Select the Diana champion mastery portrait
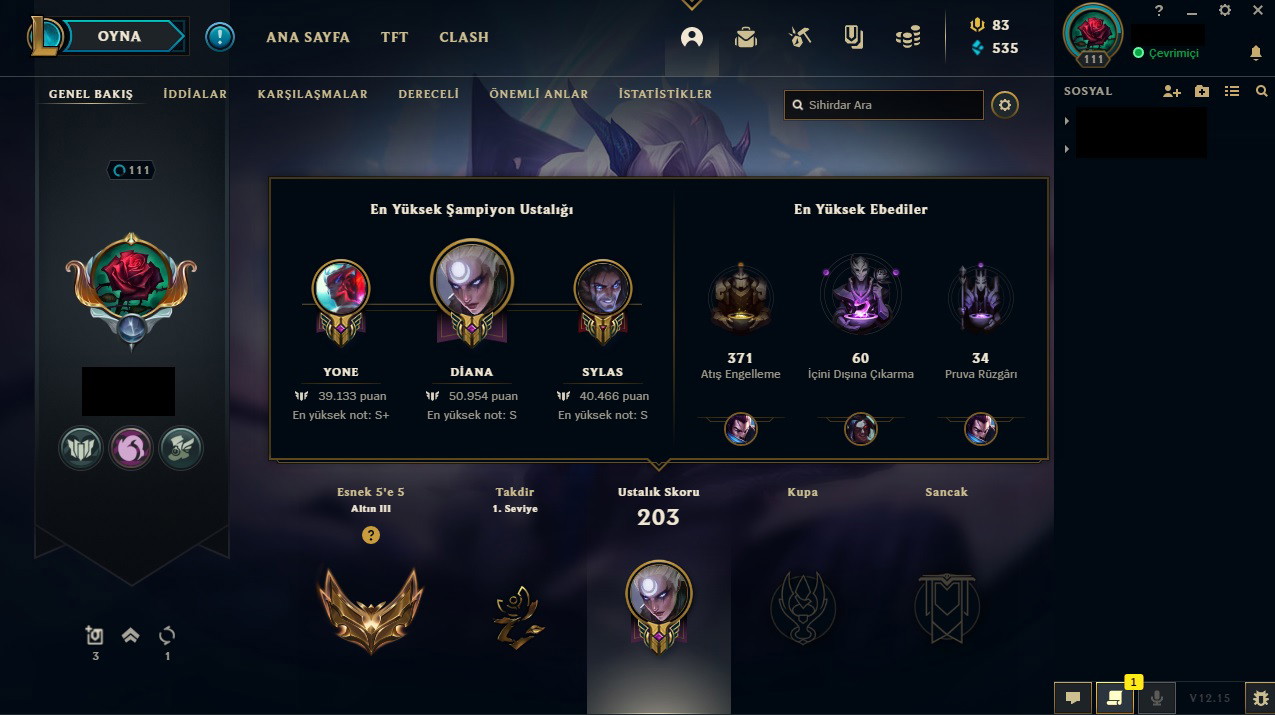This screenshot has width=1275, height=715. point(471,280)
